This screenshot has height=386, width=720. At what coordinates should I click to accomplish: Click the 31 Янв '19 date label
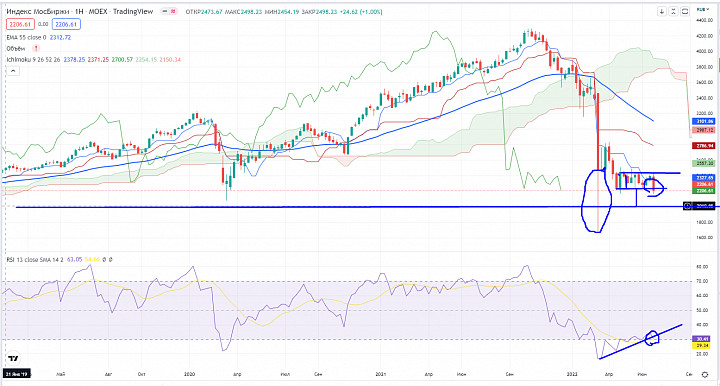coord(17,374)
